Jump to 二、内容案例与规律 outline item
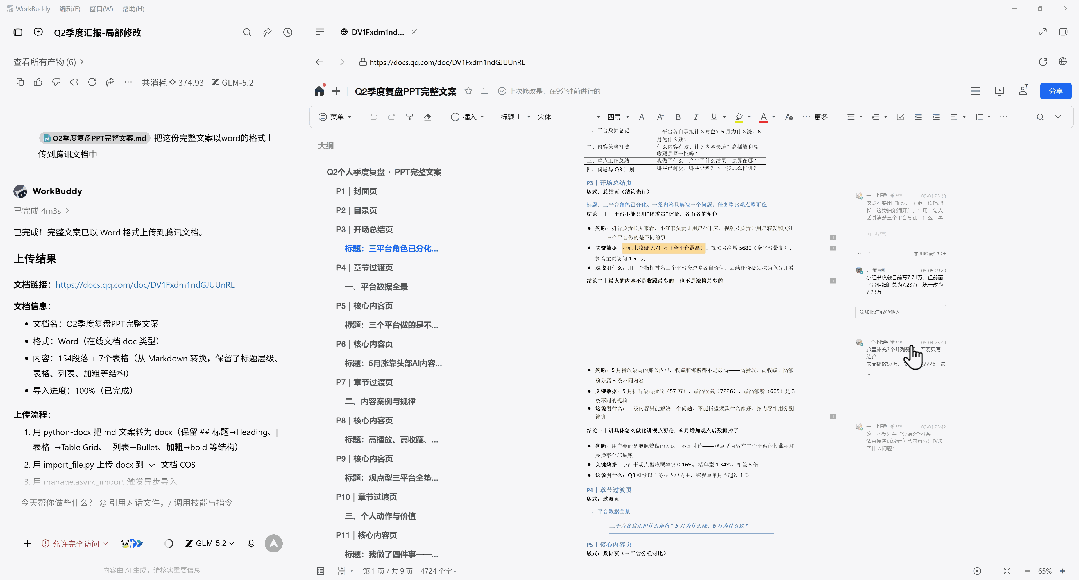 pyautogui.click(x=380, y=401)
